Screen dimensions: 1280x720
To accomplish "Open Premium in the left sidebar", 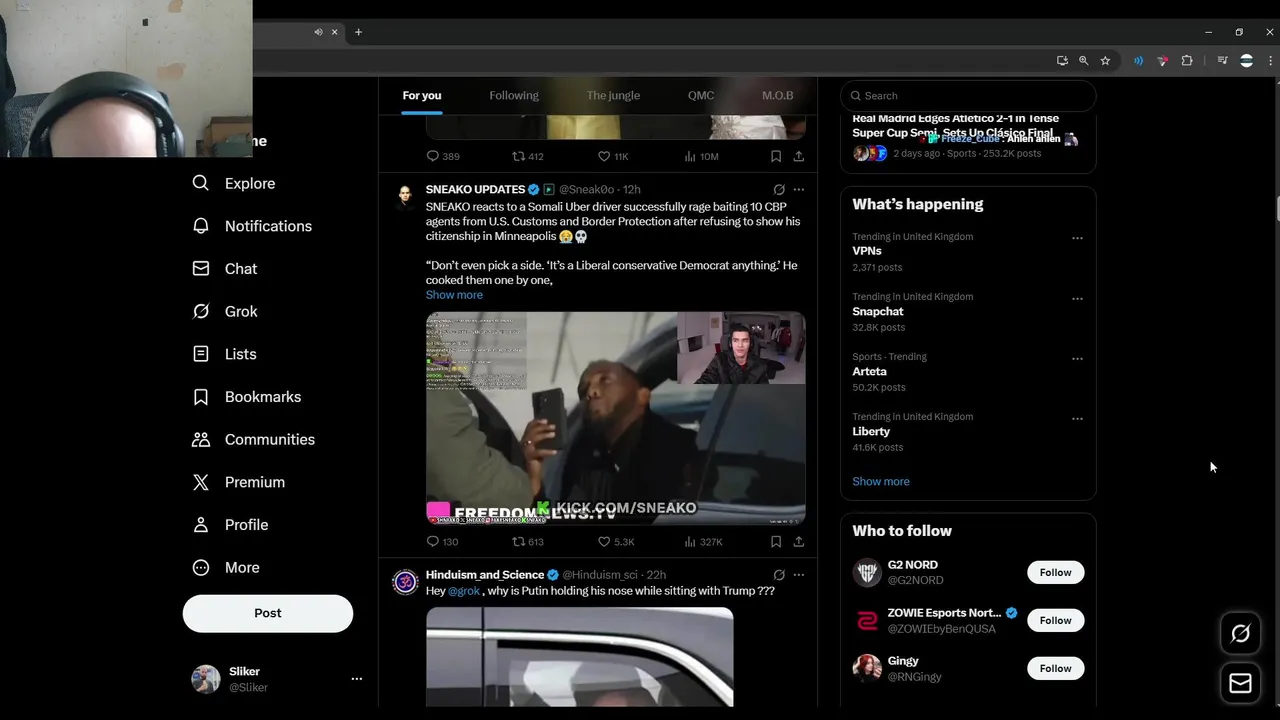I will (x=238, y=482).
